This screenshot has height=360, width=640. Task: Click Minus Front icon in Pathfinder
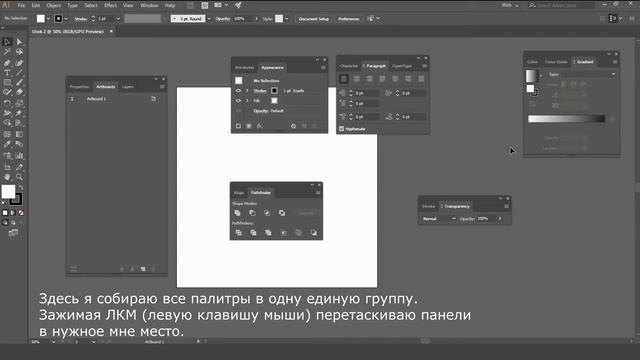click(252, 213)
